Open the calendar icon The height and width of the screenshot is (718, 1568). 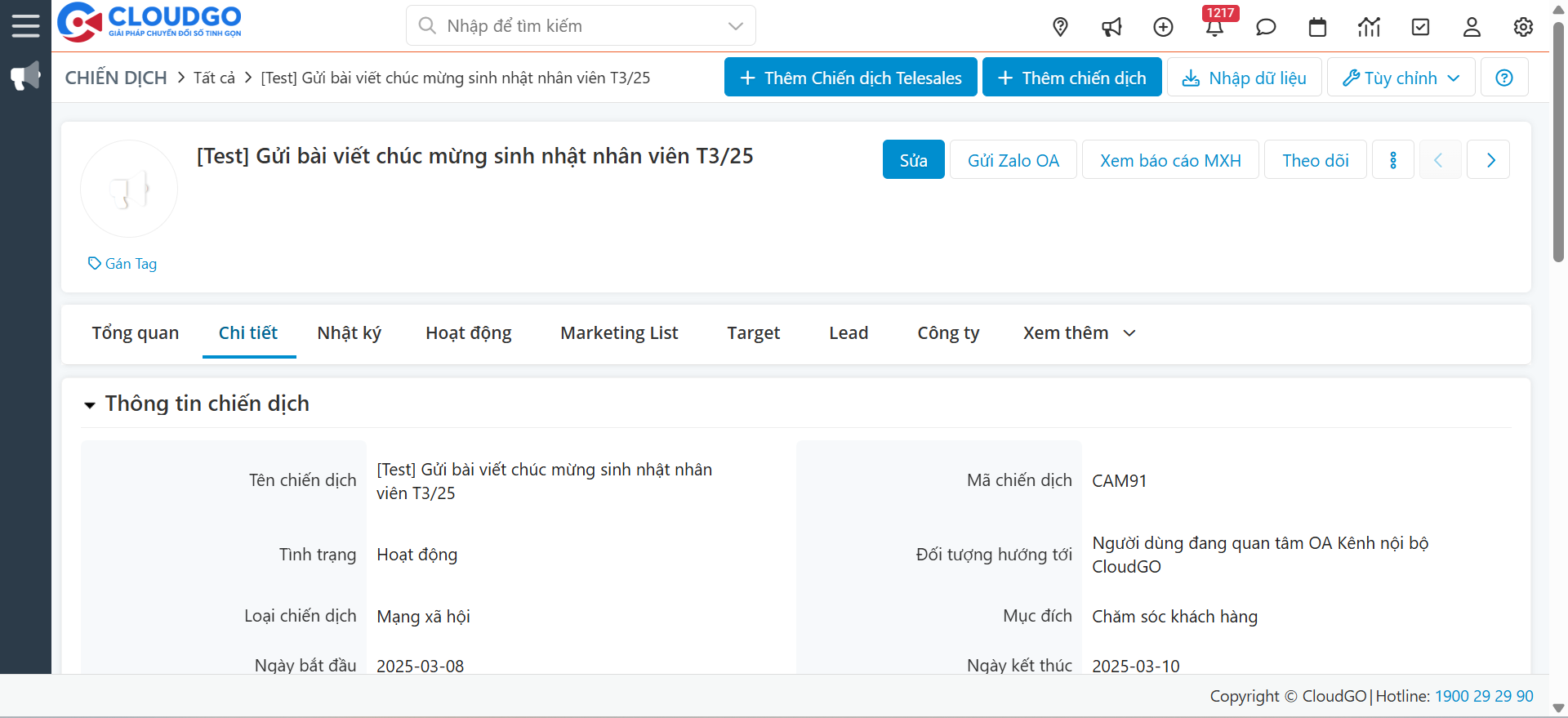[x=1317, y=27]
